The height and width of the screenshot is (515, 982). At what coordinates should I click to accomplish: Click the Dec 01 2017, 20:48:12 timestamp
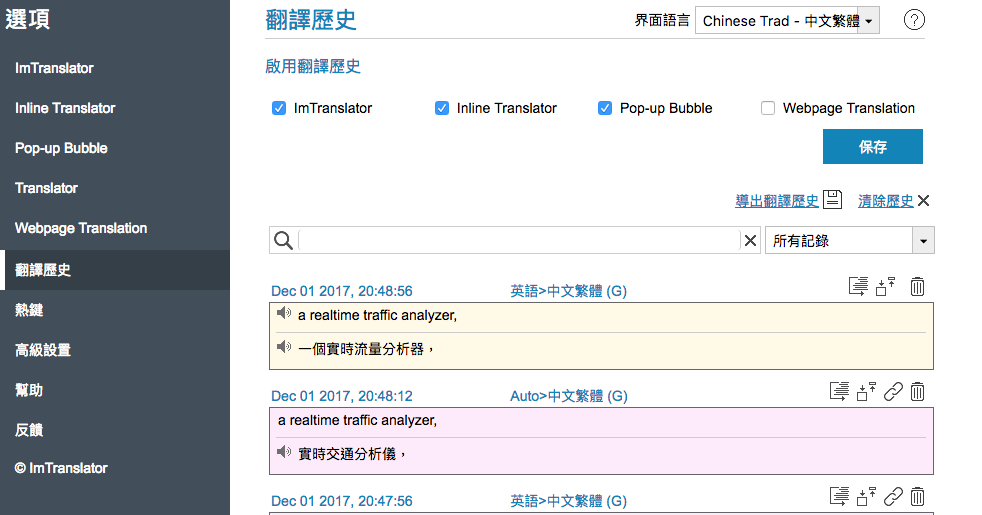pyautogui.click(x=342, y=396)
